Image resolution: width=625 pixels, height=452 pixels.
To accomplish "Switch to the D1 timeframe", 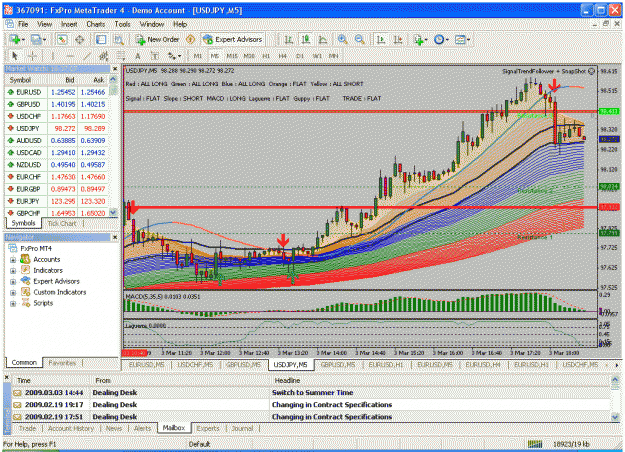I will pyautogui.click(x=300, y=56).
